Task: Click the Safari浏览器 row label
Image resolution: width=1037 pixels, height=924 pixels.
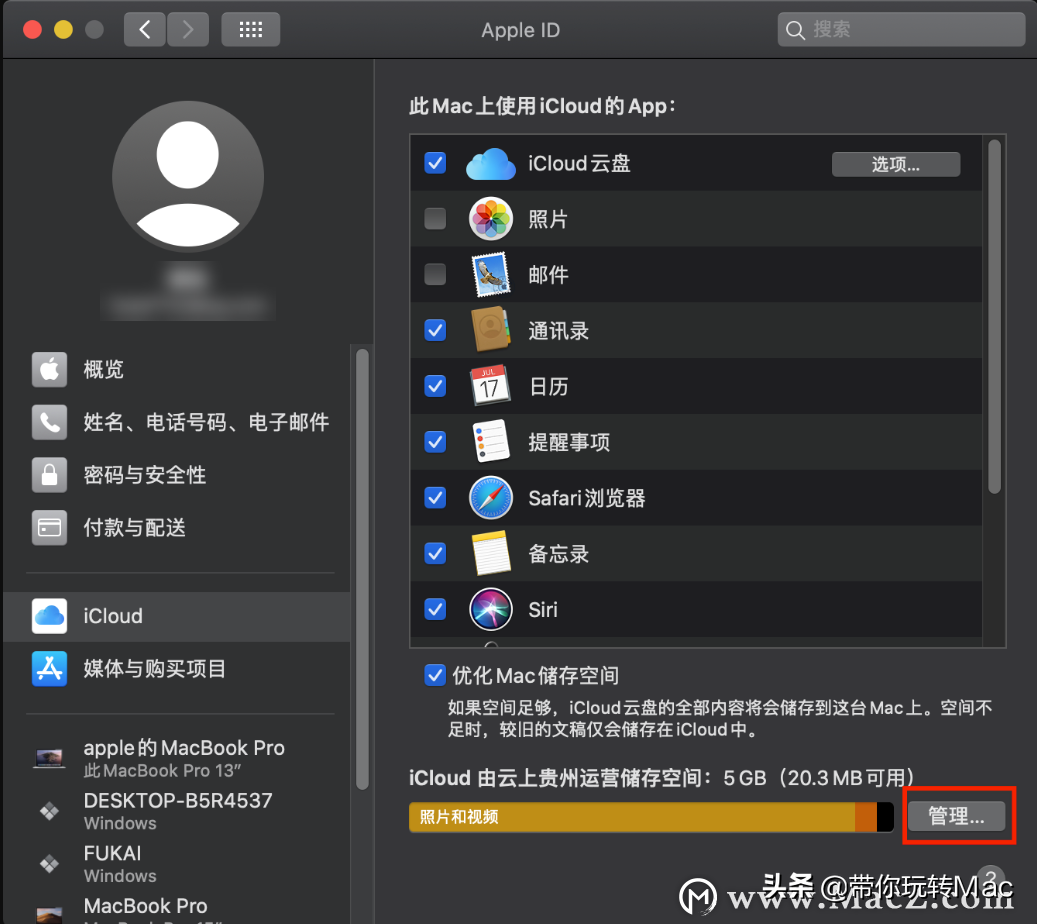Action: [587, 498]
